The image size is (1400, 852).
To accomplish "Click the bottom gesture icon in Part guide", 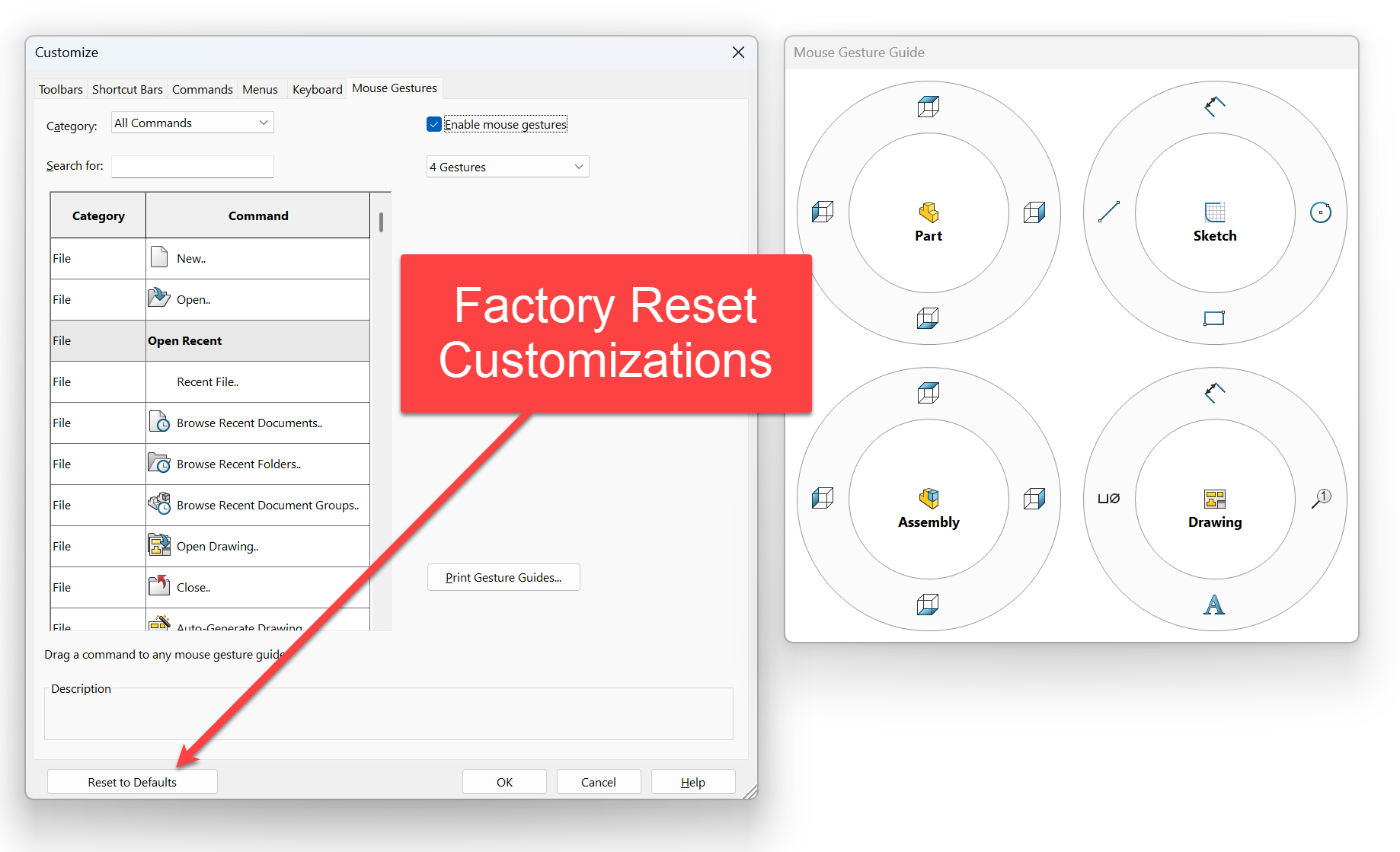I will coord(928,318).
